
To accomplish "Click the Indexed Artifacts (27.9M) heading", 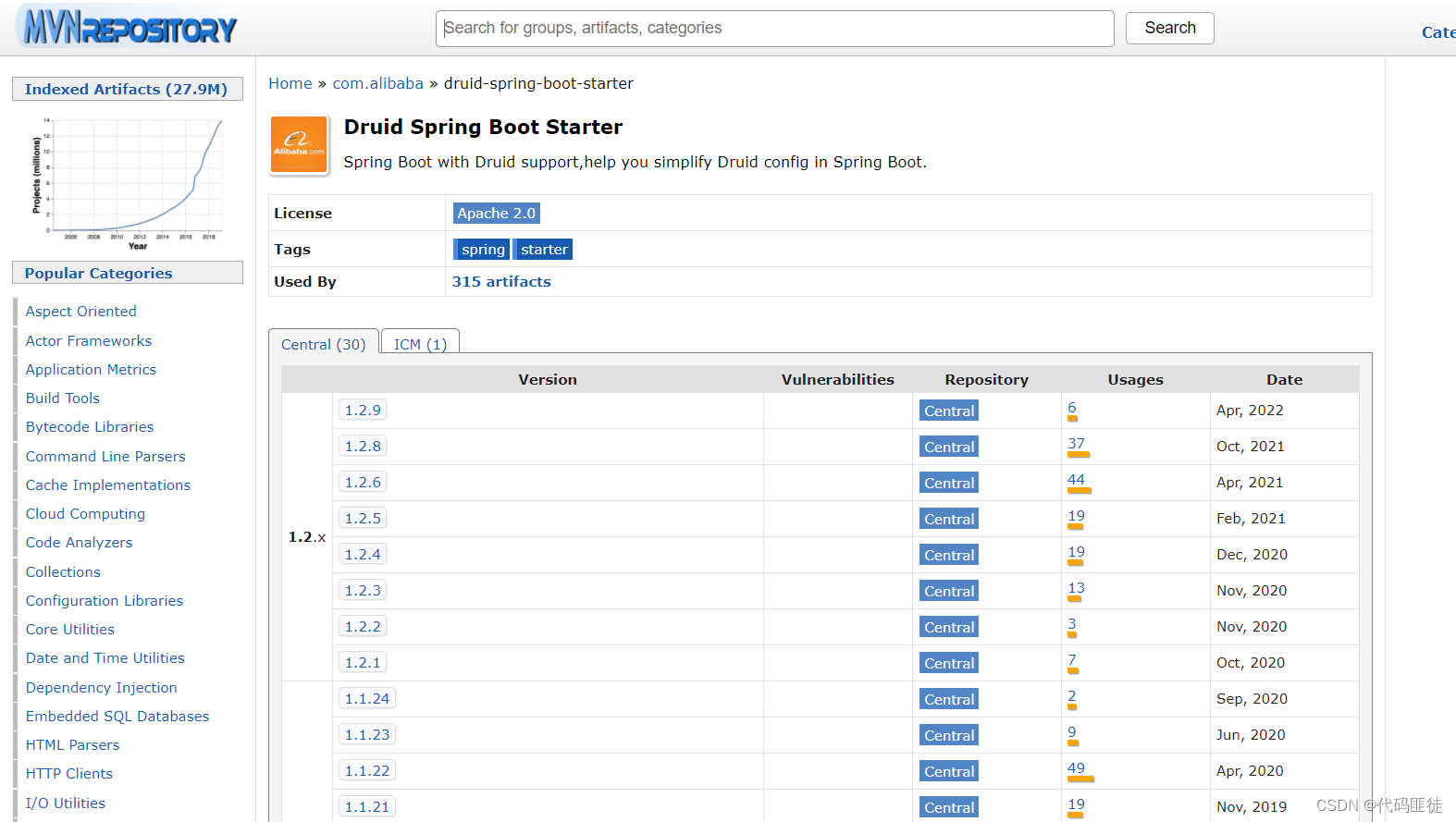I will pos(126,90).
